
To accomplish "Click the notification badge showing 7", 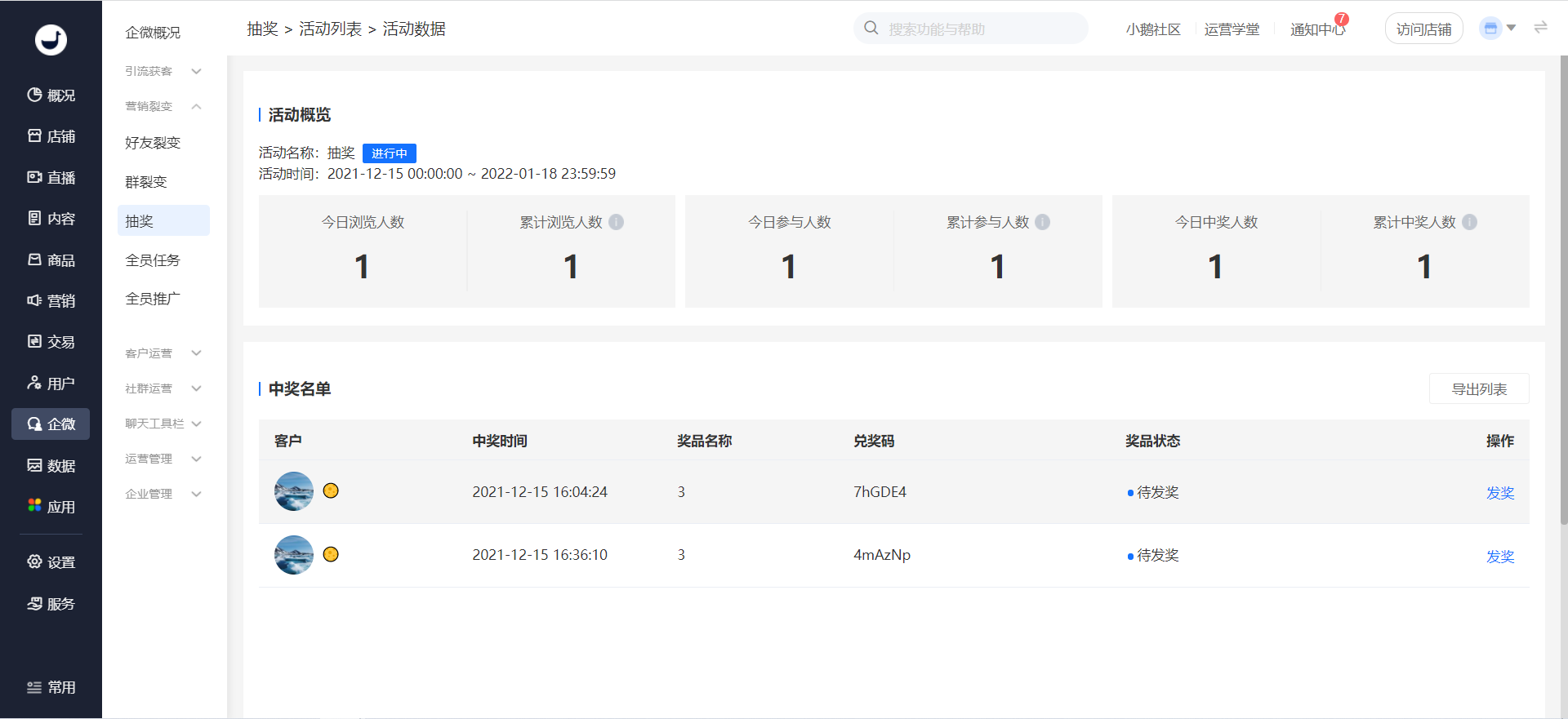I will [1342, 19].
